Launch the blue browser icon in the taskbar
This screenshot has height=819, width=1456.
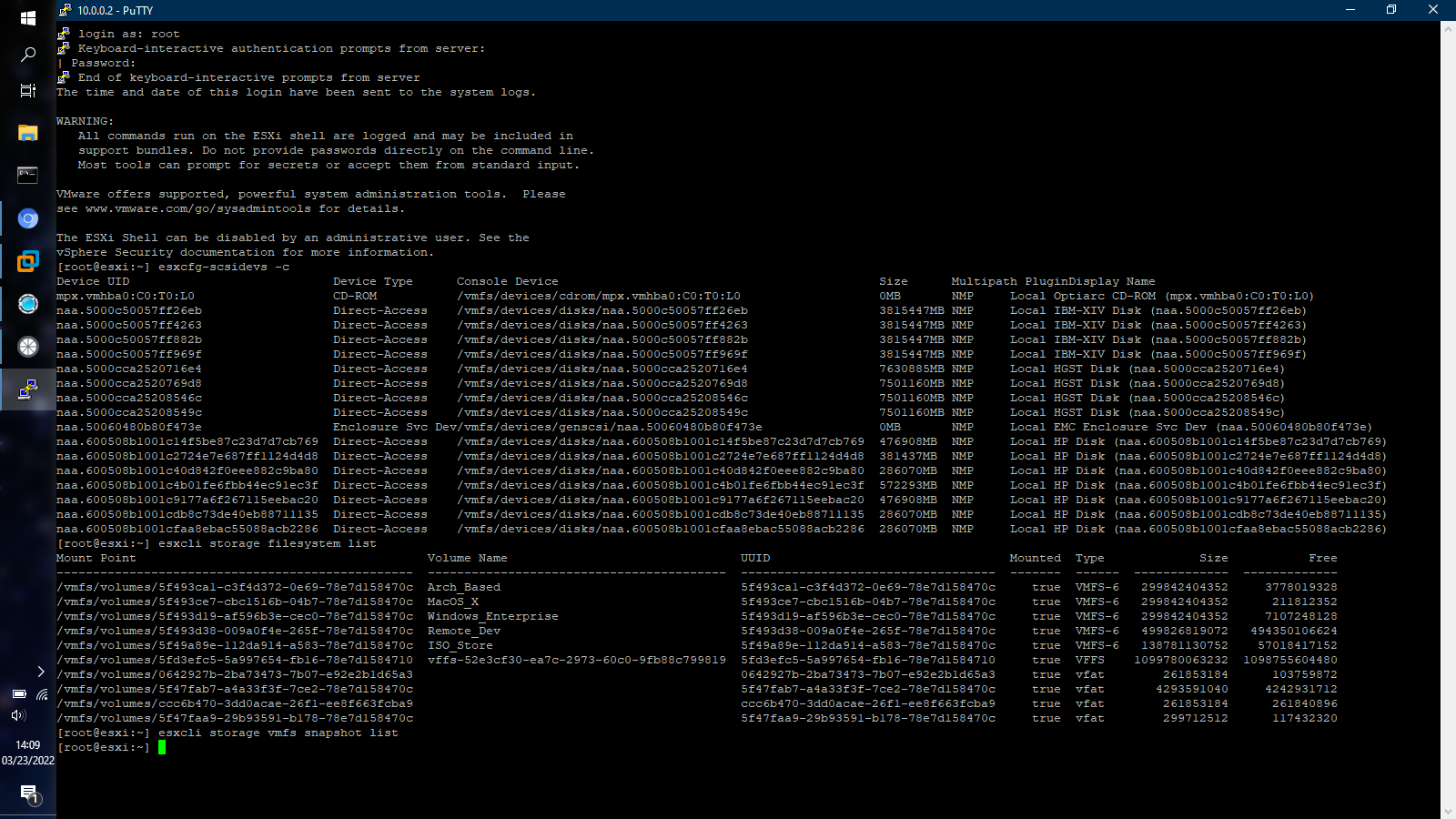[x=27, y=218]
